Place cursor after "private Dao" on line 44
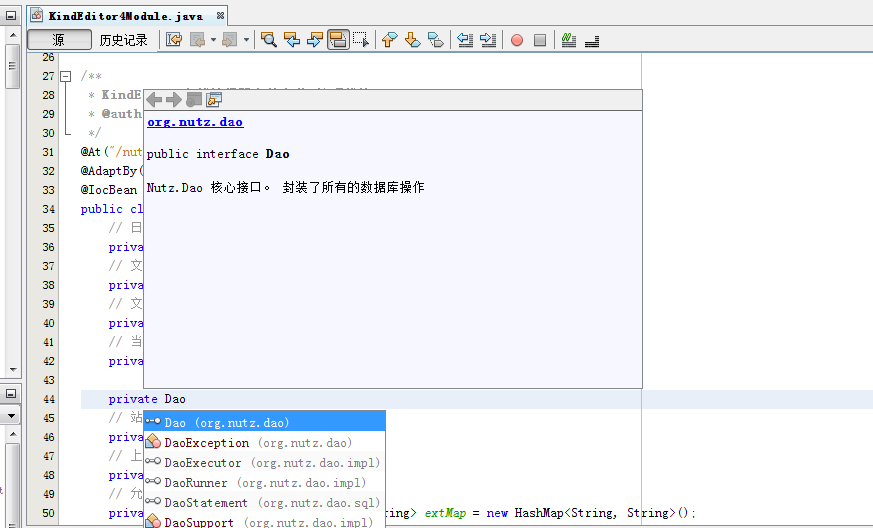The width and height of the screenshot is (873, 528). (187, 399)
